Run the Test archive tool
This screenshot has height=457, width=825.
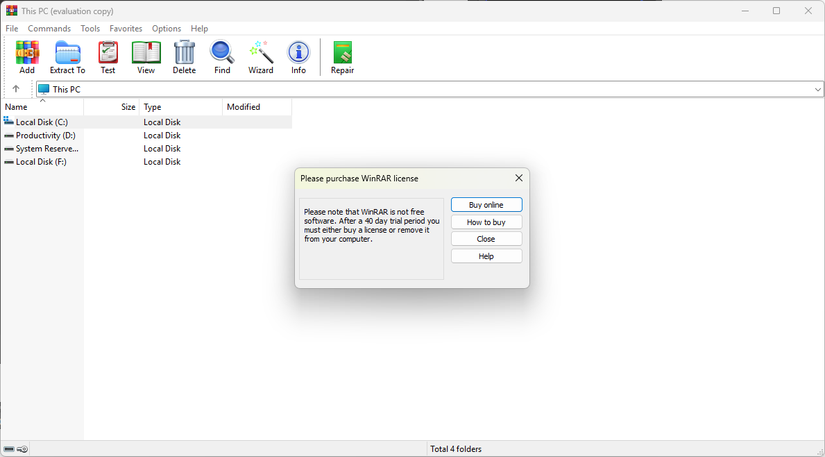click(108, 53)
